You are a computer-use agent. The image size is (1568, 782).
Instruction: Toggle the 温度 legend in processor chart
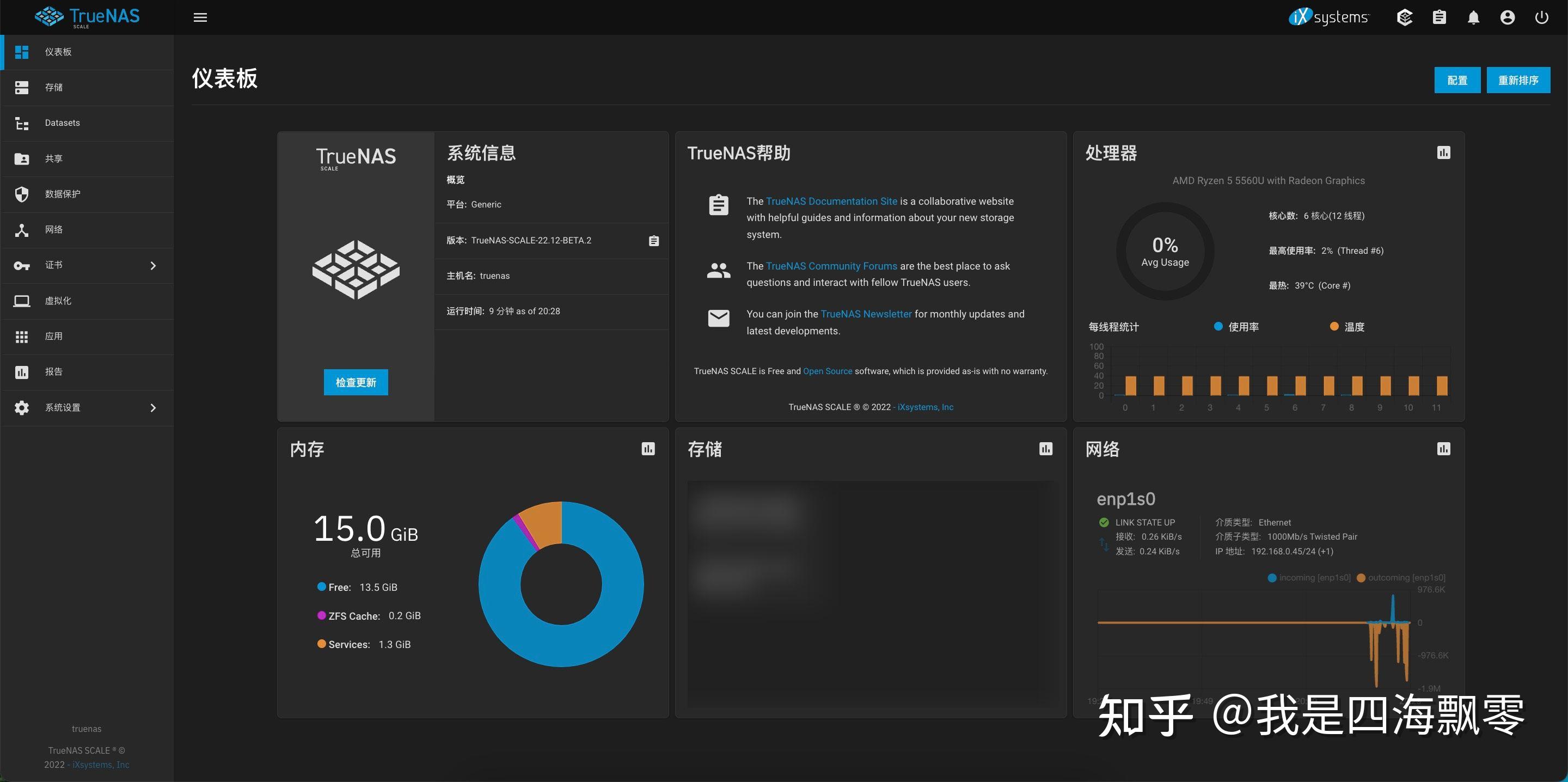coord(1345,326)
